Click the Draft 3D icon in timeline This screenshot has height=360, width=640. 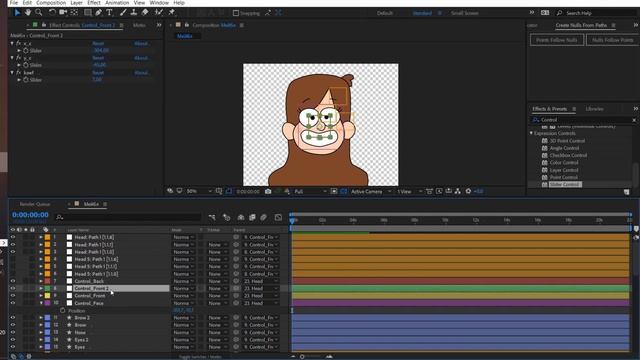tap(227, 218)
